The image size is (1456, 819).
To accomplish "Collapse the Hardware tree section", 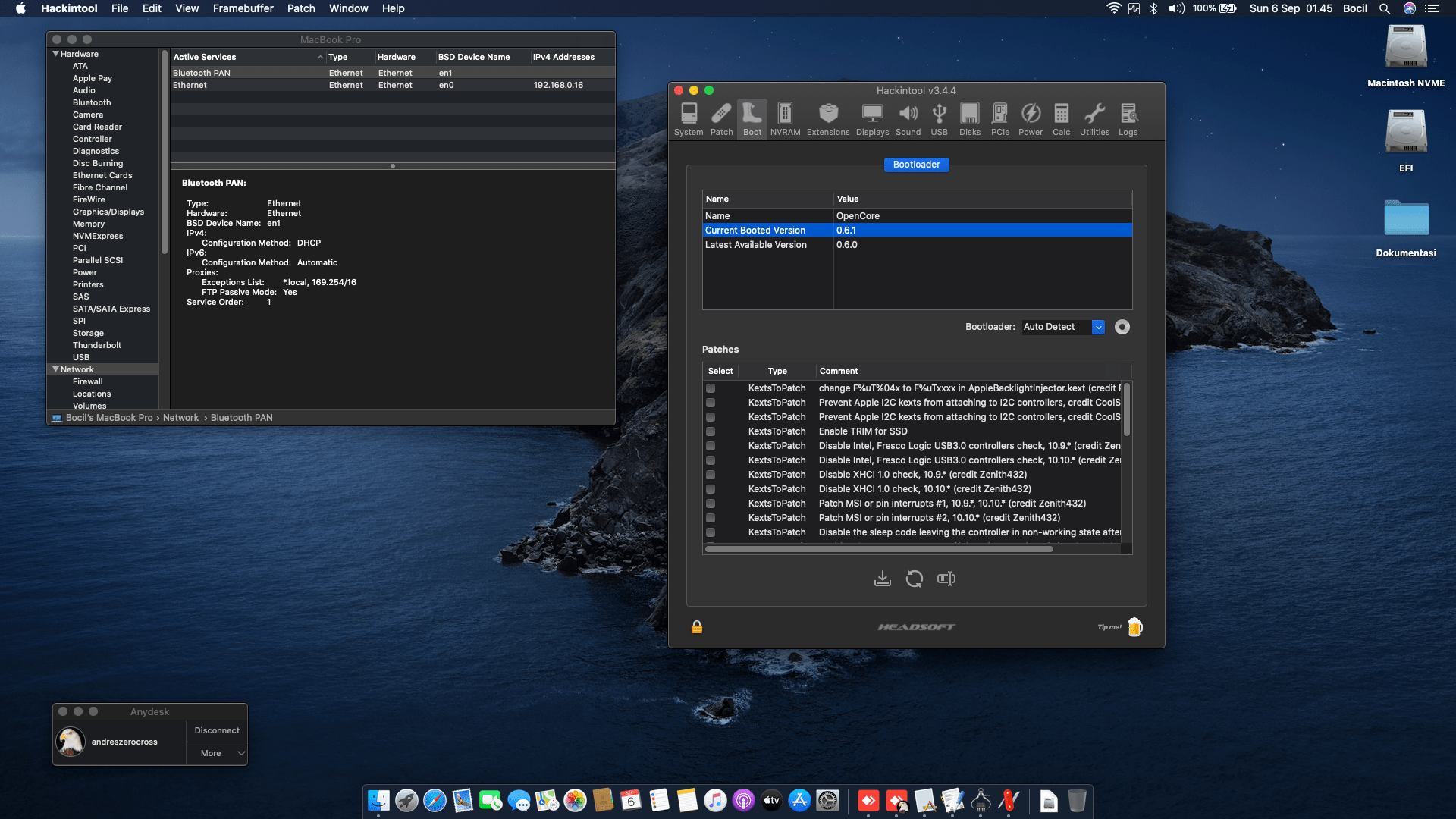I will 55,54.
